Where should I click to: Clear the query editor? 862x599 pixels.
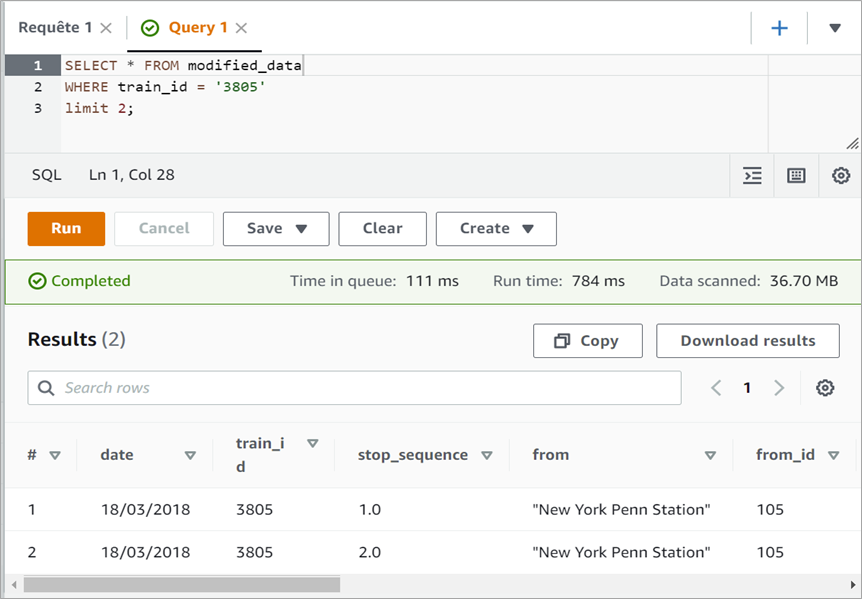(x=382, y=228)
